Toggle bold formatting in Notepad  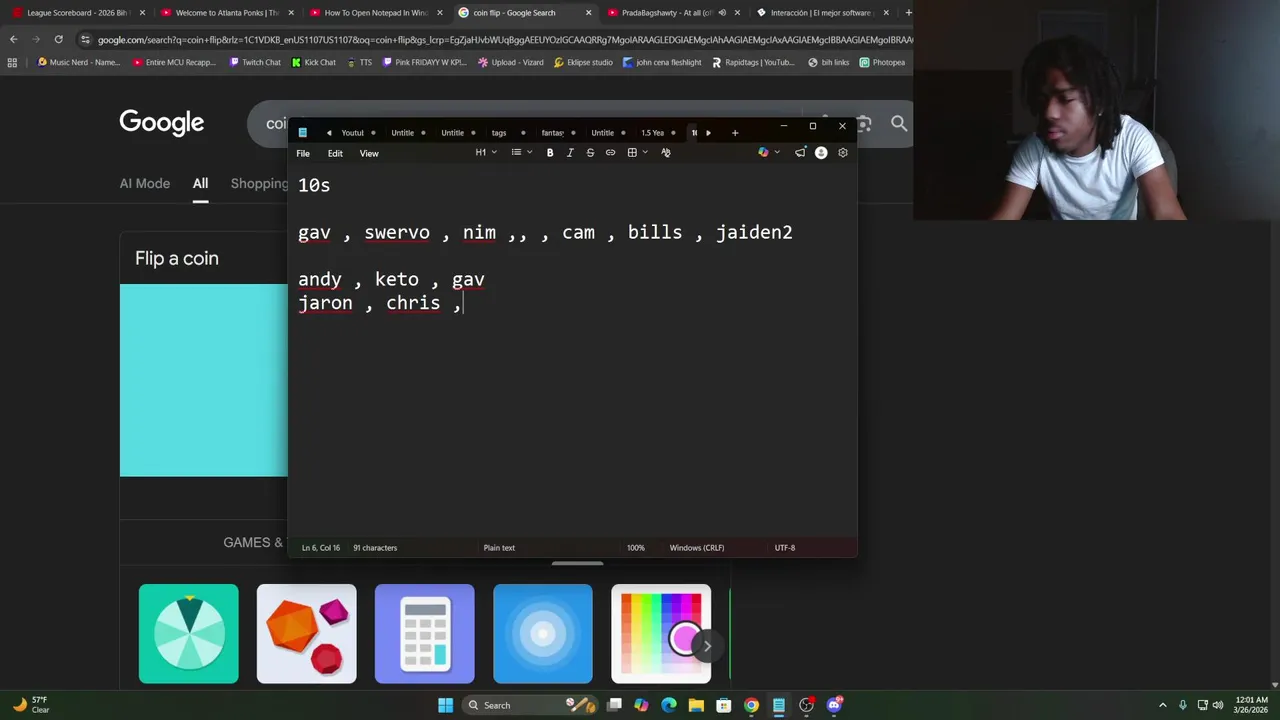point(550,153)
